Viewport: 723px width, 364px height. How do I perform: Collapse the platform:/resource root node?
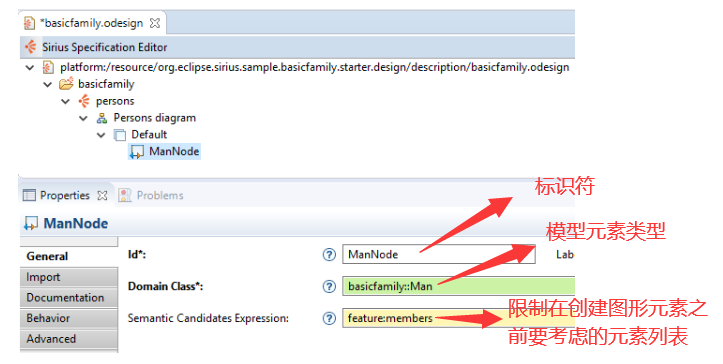click(x=30, y=68)
